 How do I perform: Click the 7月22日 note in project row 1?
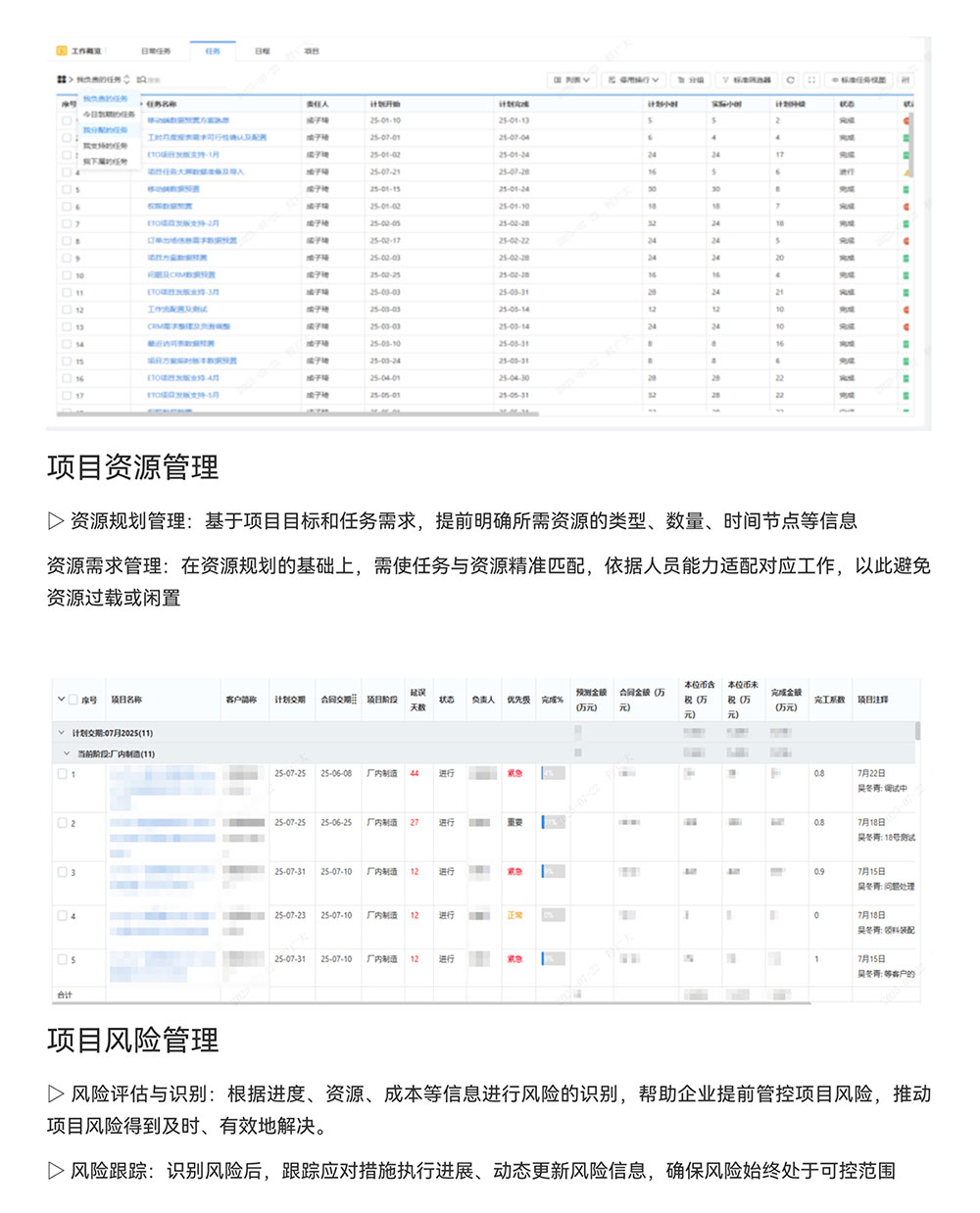(x=871, y=774)
